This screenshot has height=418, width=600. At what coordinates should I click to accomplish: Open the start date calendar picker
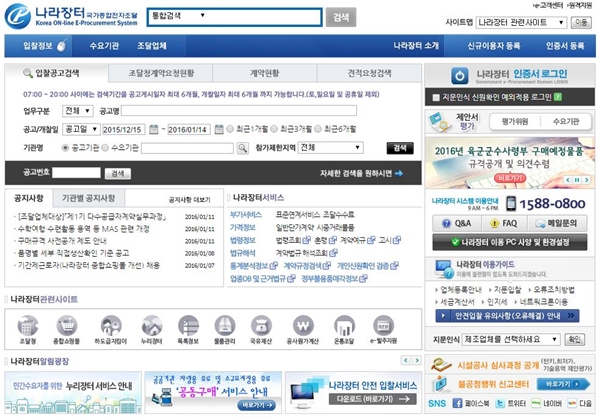(x=154, y=129)
